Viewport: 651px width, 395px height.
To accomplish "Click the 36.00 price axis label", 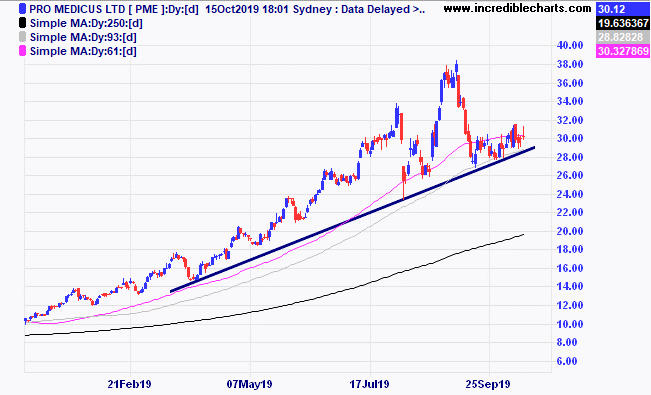I will [x=570, y=83].
